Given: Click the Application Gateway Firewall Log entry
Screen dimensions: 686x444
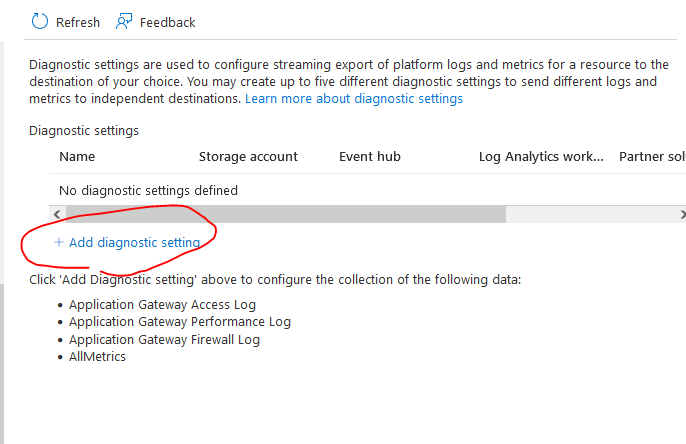Looking at the screenshot, I should pyautogui.click(x=164, y=339).
